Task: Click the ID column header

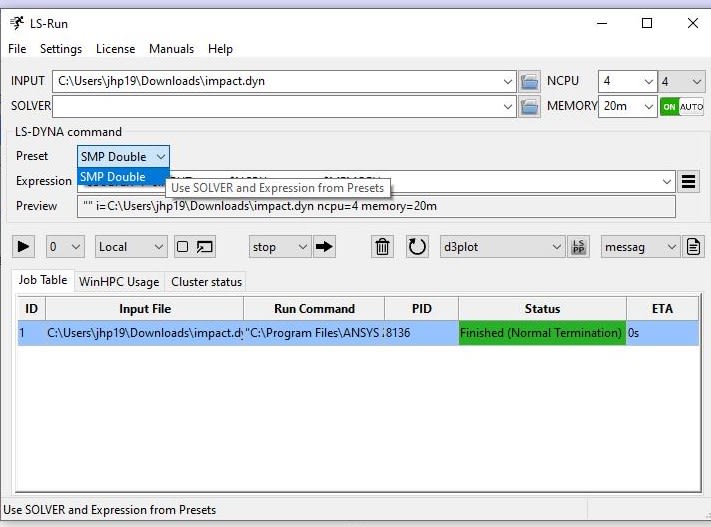Action: click(31, 309)
